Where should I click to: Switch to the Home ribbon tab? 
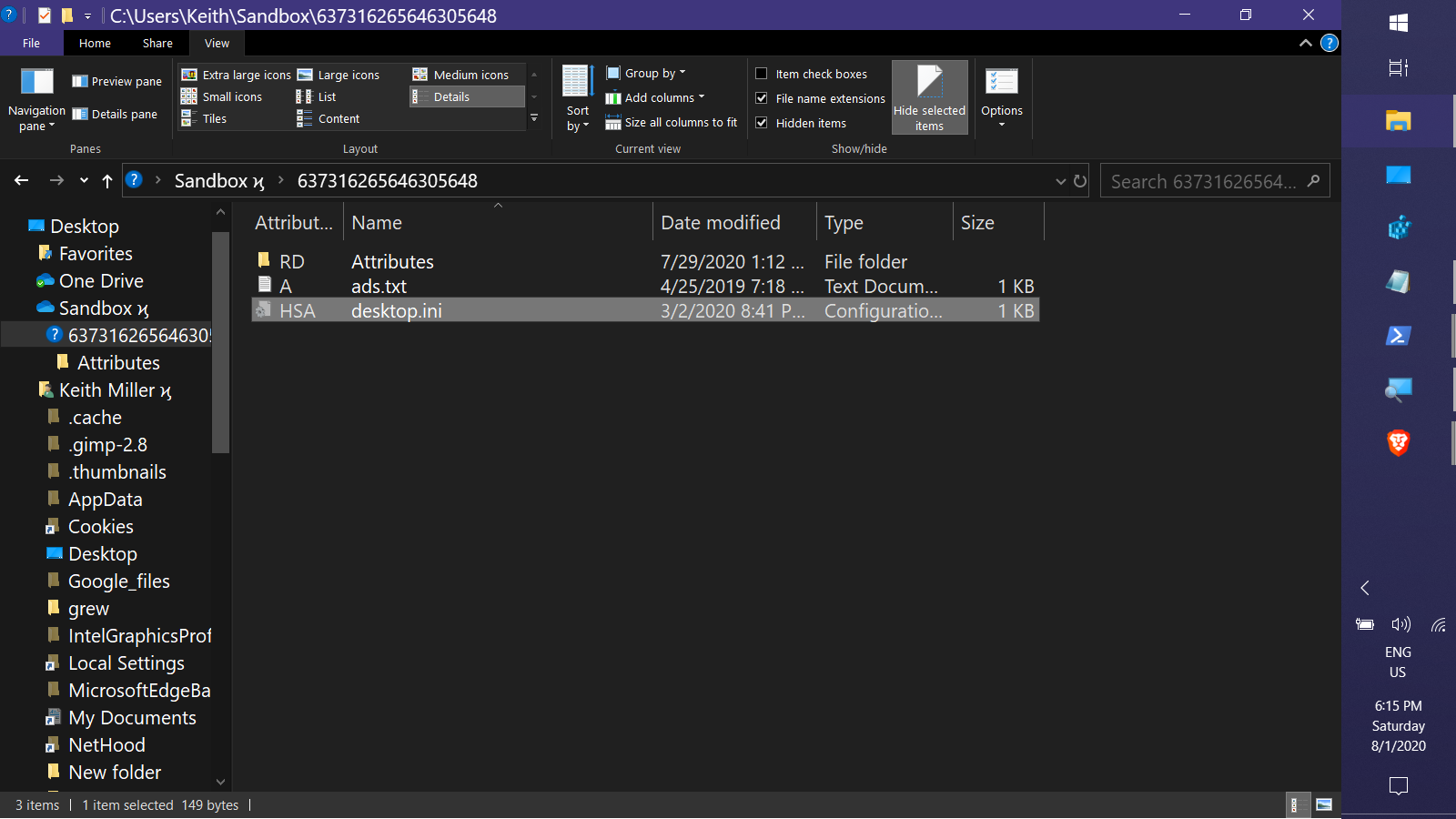click(x=95, y=43)
